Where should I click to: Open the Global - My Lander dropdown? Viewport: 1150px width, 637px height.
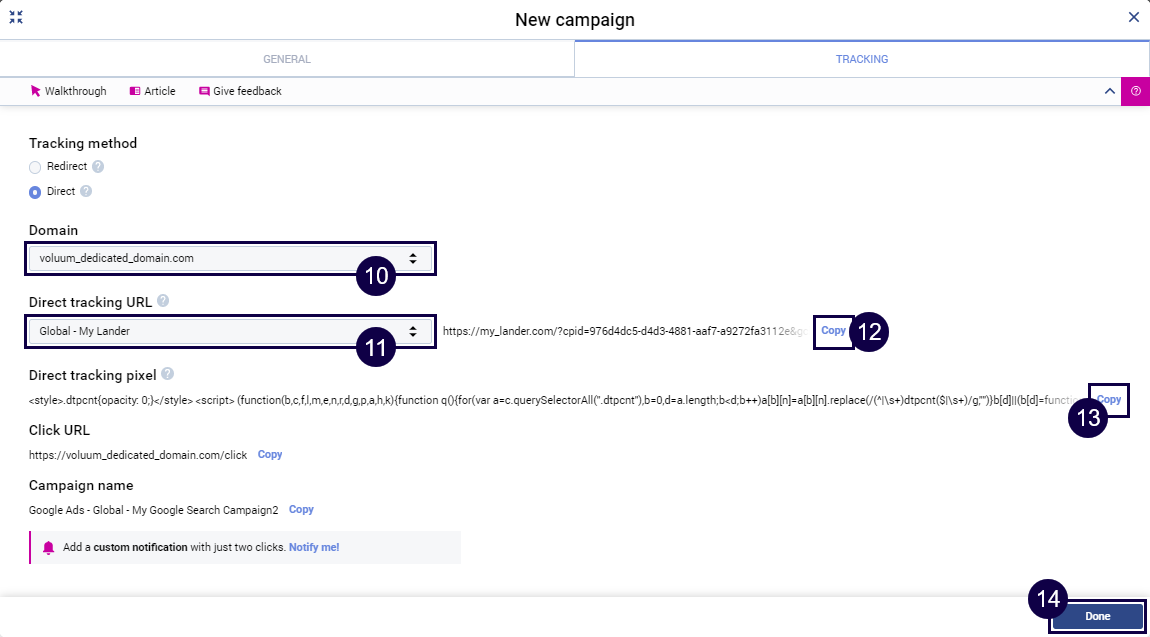(230, 331)
